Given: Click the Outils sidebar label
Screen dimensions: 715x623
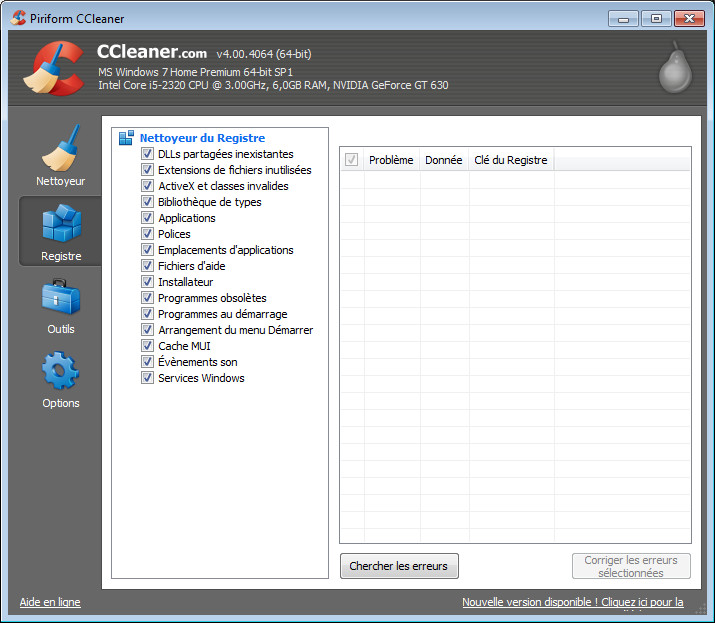Looking at the screenshot, I should (x=61, y=329).
